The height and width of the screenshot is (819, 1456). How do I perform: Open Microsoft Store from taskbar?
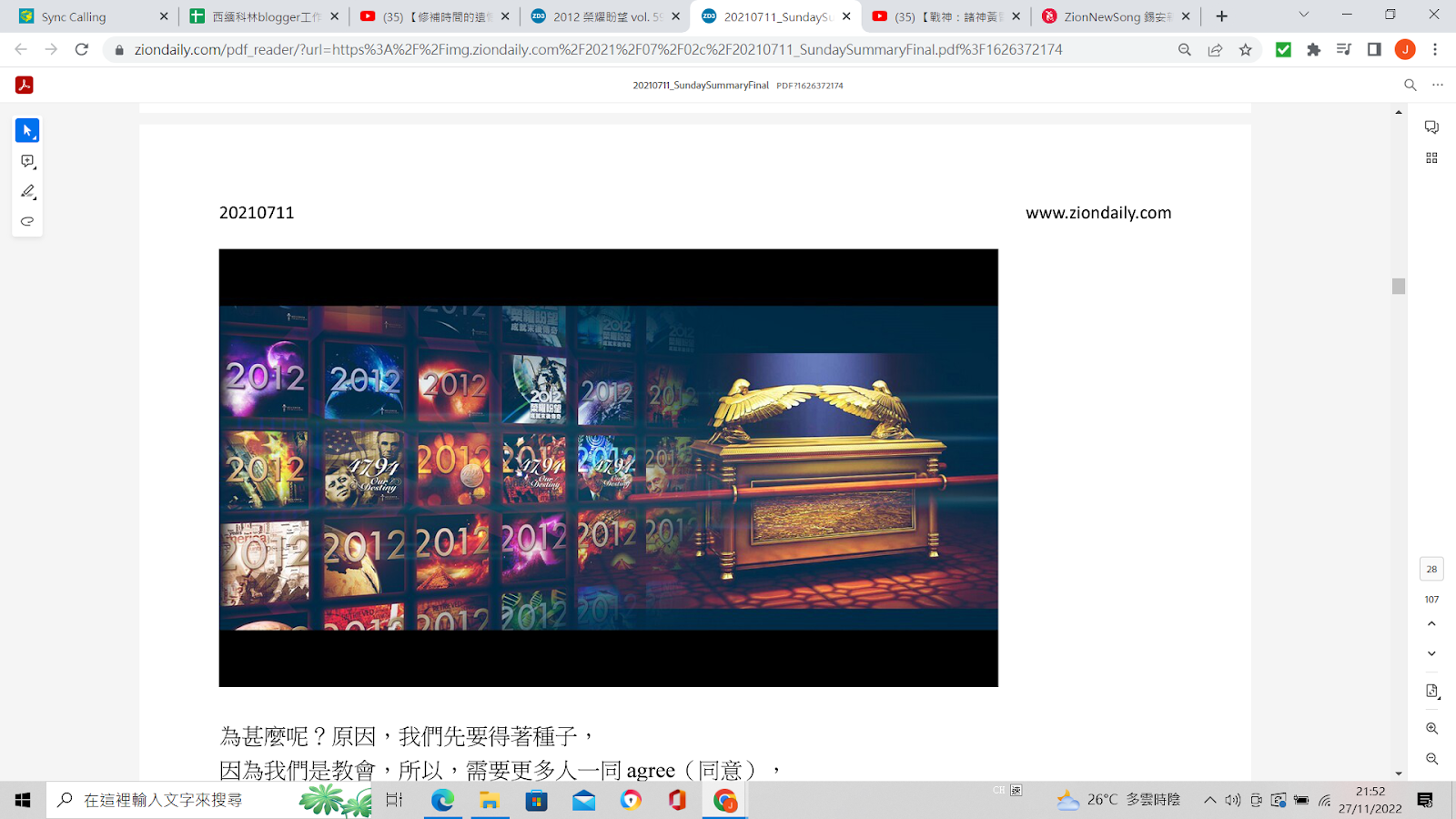[537, 800]
